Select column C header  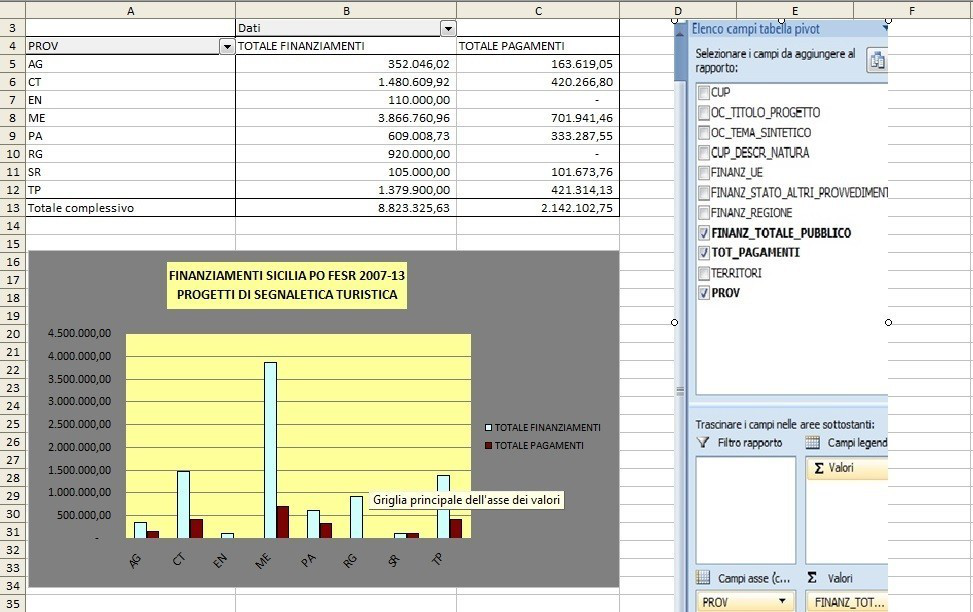(538, 11)
